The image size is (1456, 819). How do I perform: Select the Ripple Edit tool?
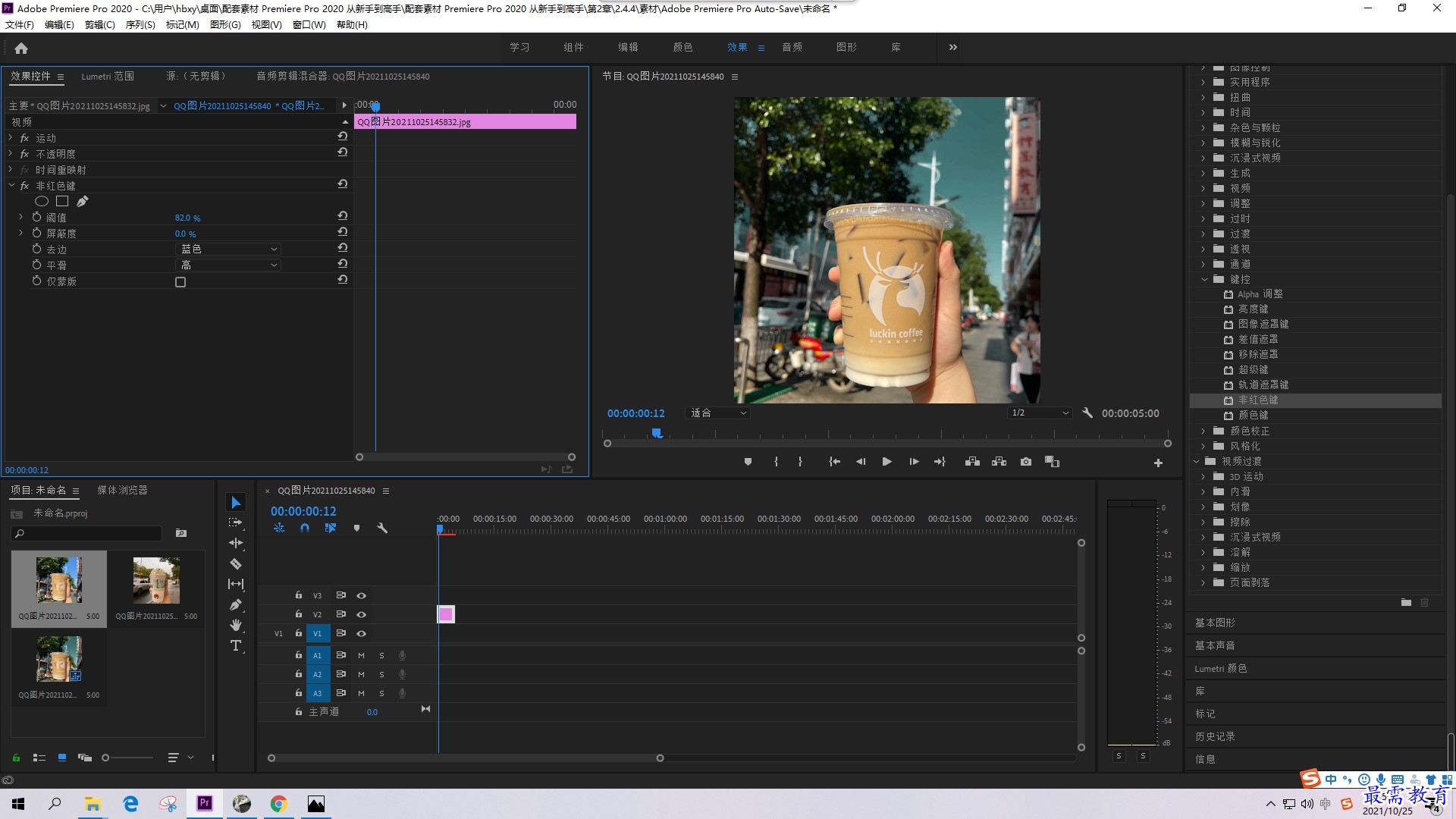(236, 543)
